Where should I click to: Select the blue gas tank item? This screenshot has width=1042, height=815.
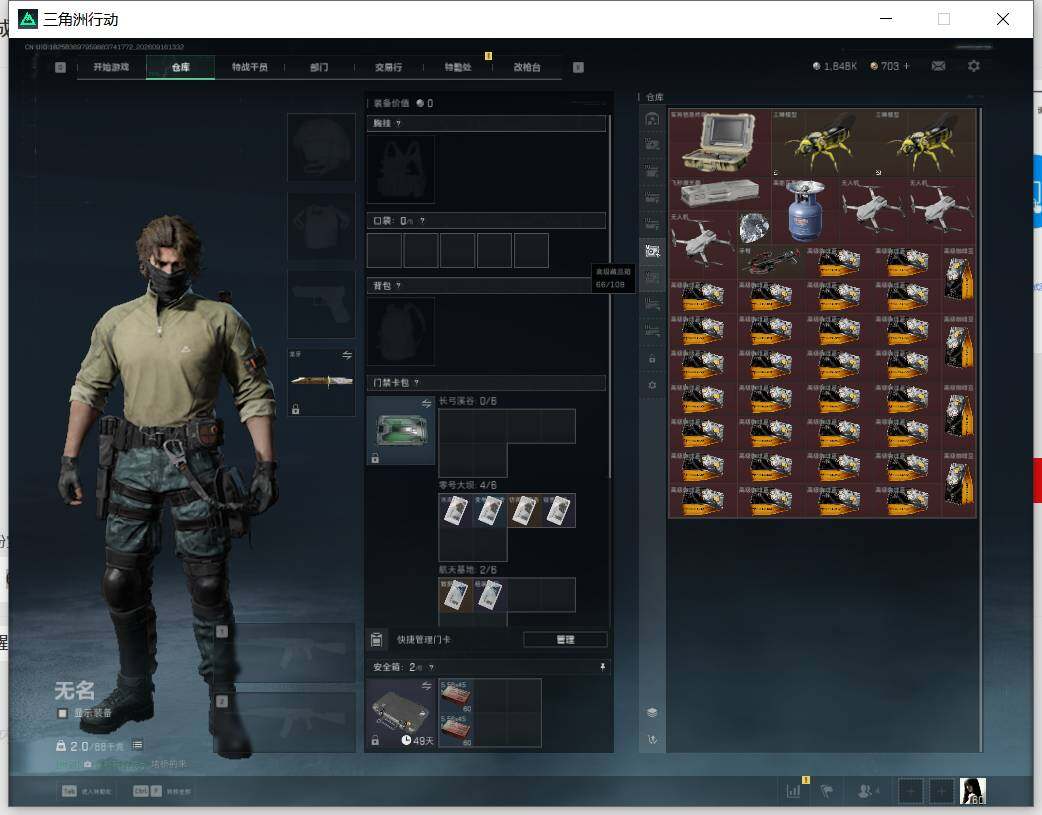click(x=805, y=211)
